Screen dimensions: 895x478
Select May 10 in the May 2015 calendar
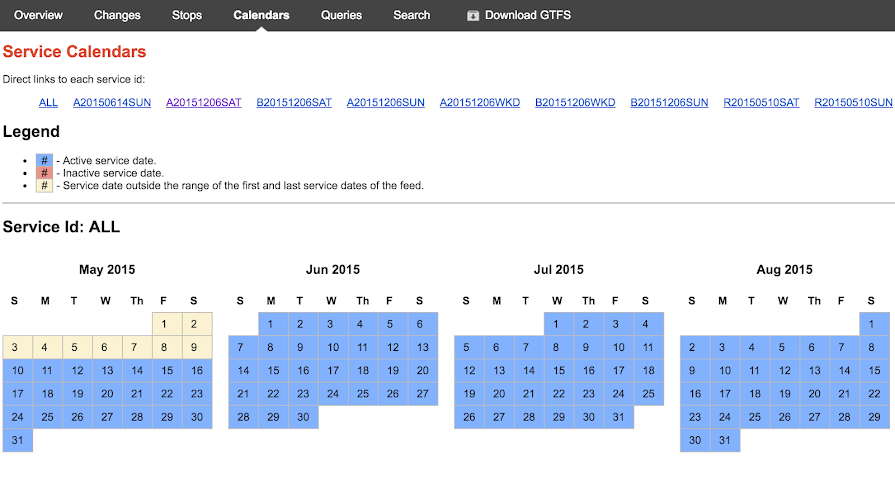click(18, 371)
